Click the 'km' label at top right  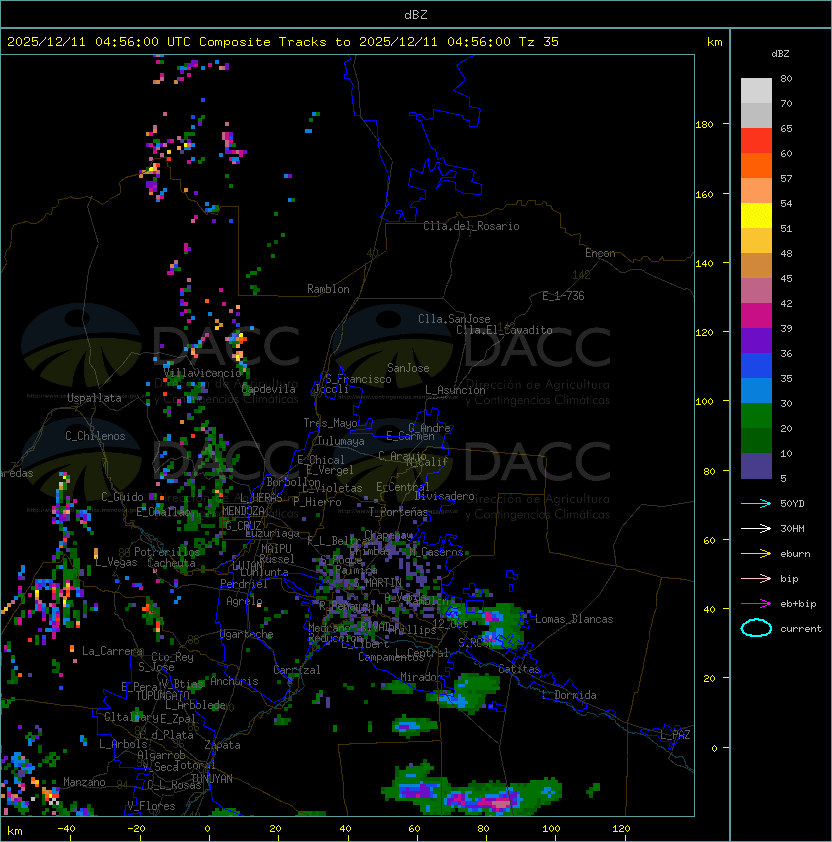(x=714, y=42)
